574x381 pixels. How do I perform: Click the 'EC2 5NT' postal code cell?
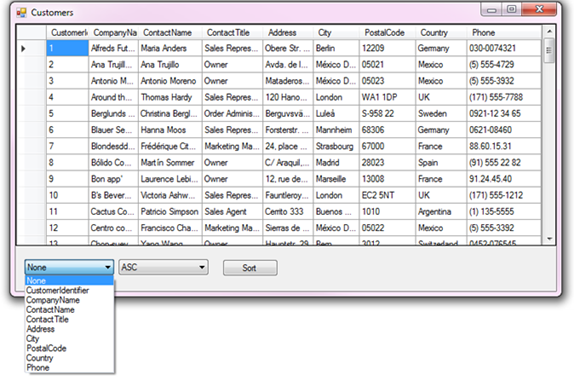(387, 195)
